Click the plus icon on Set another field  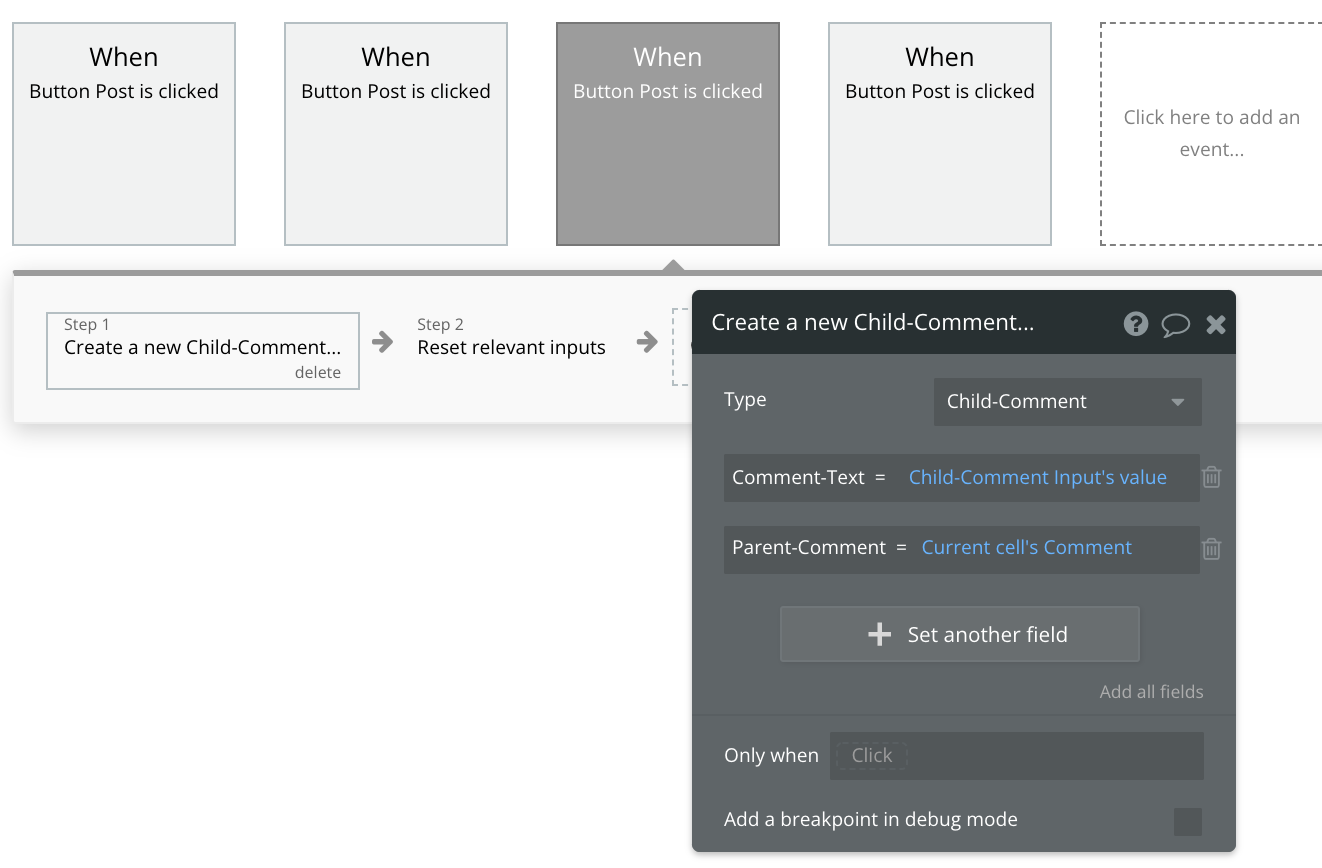pos(879,634)
